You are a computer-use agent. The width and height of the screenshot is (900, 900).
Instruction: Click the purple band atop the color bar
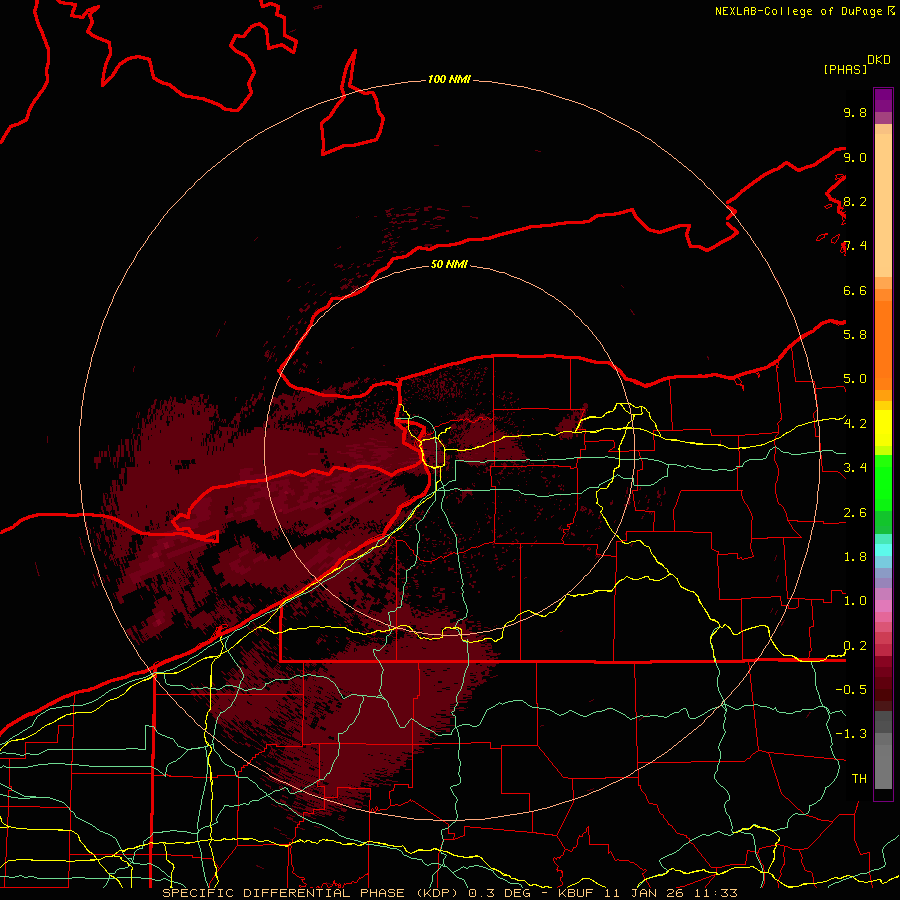click(x=883, y=100)
